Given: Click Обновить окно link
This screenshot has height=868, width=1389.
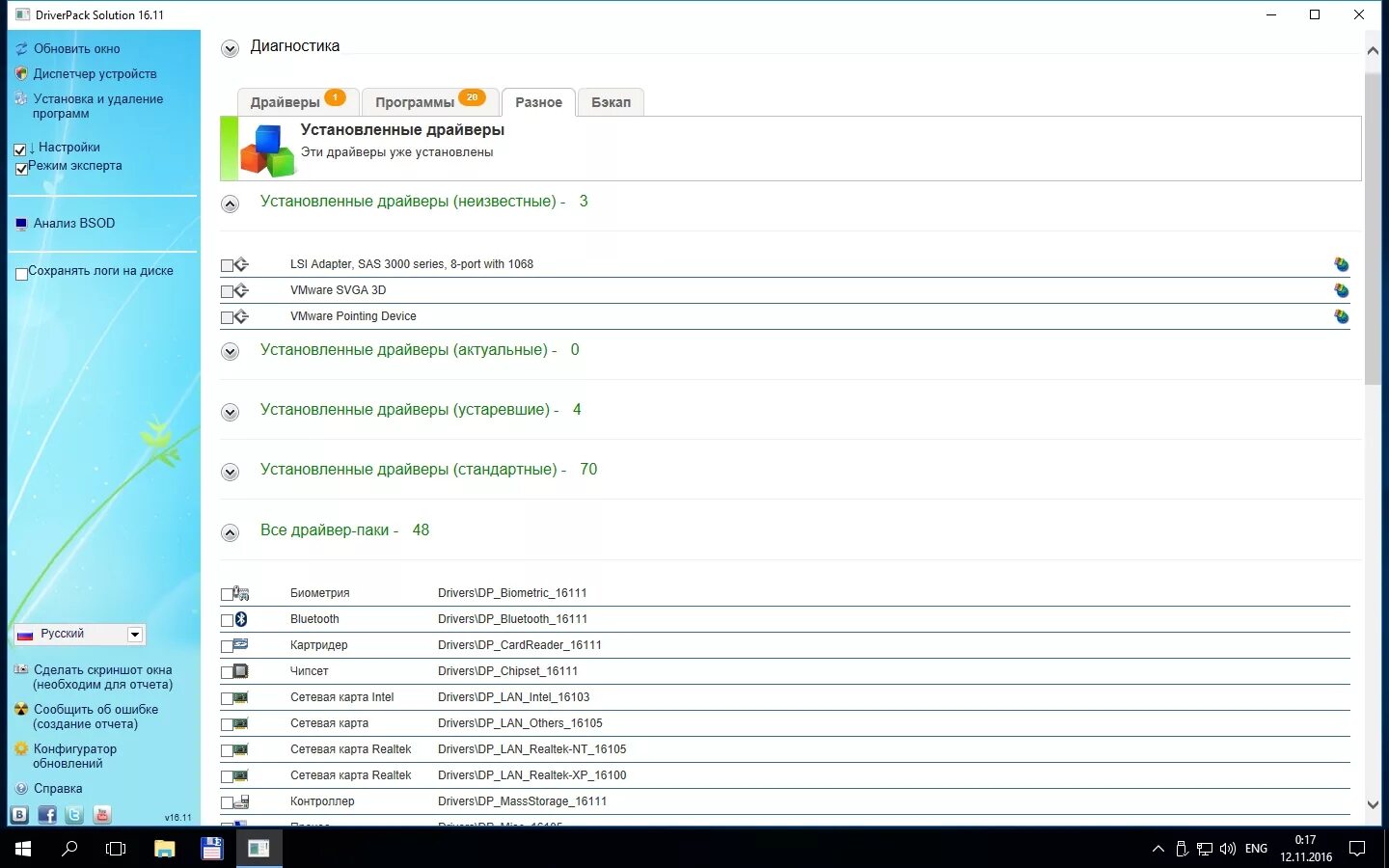Looking at the screenshot, I should 77,48.
